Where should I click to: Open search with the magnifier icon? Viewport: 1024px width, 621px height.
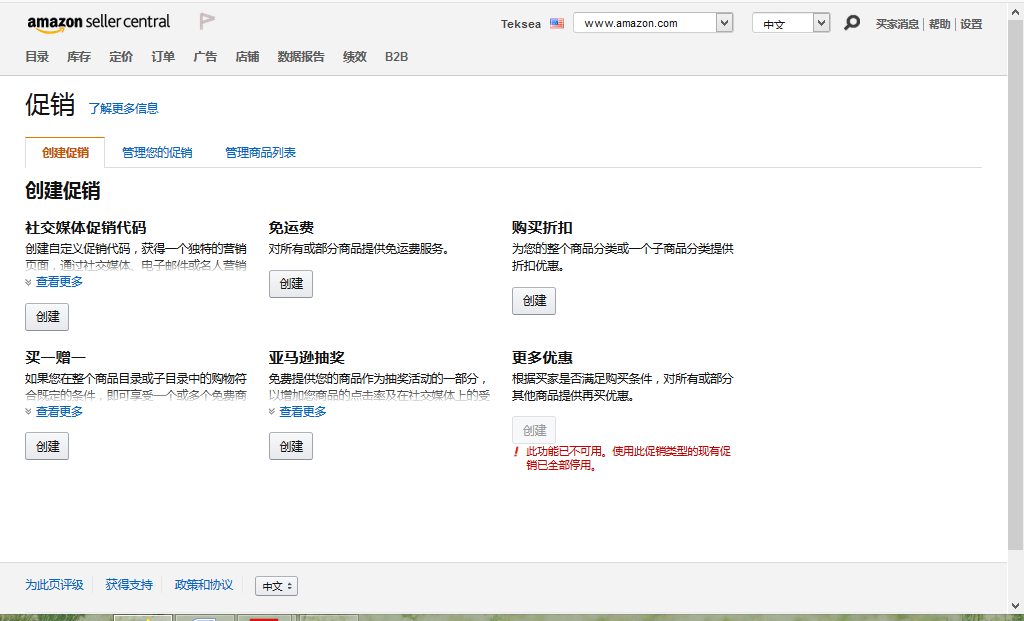pyautogui.click(x=852, y=23)
